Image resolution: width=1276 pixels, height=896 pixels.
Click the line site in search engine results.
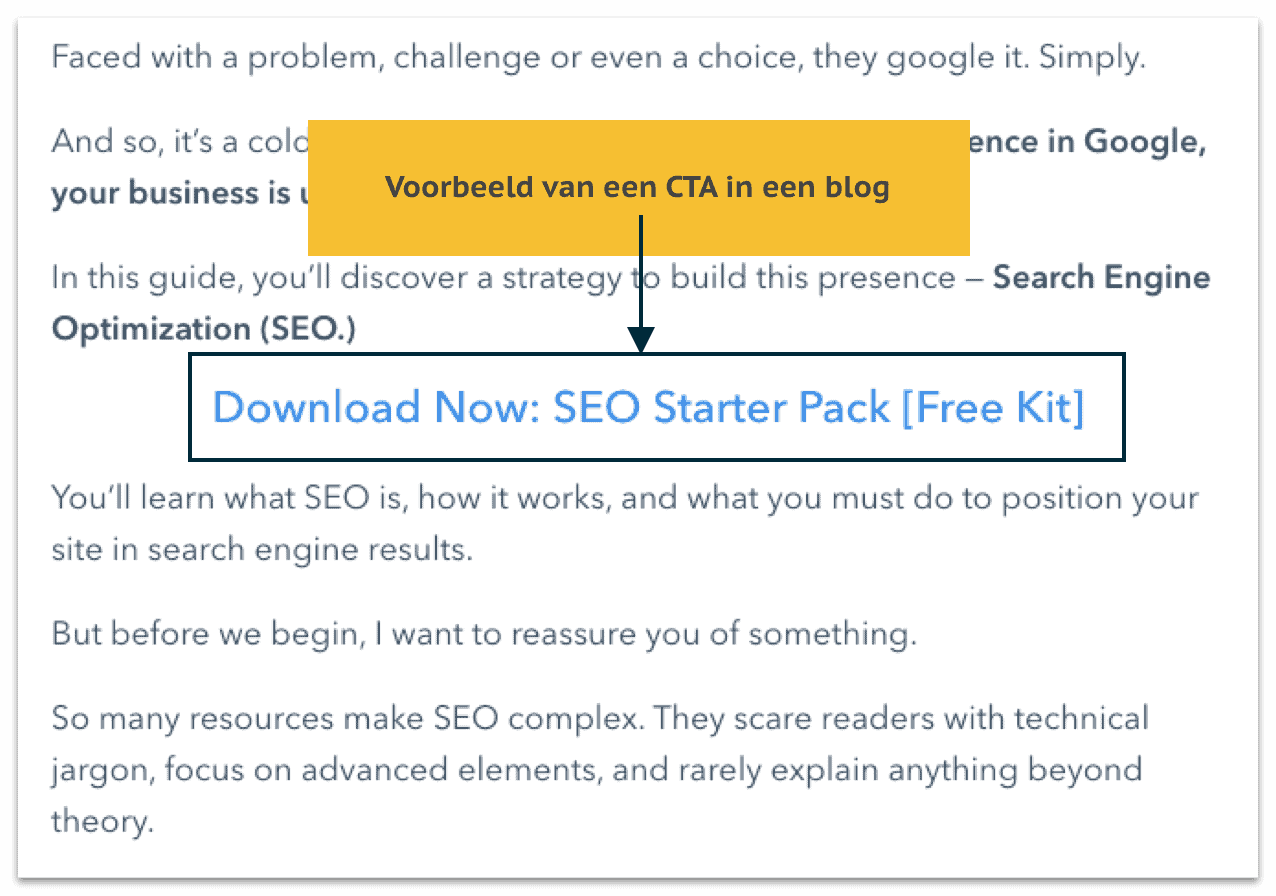click(x=261, y=549)
